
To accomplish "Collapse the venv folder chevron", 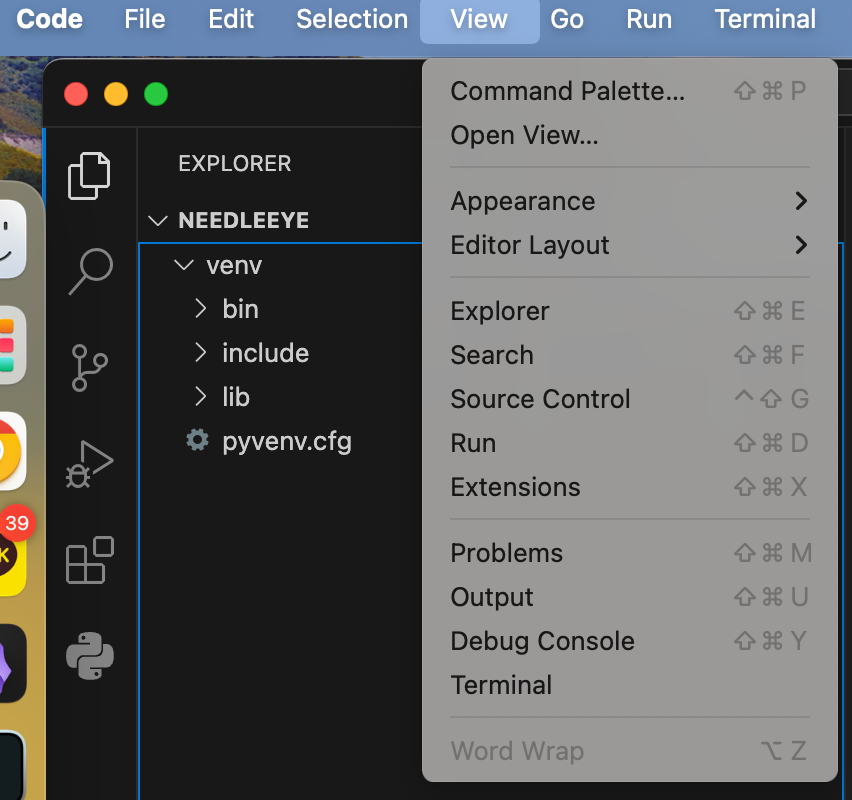I will pos(184,265).
